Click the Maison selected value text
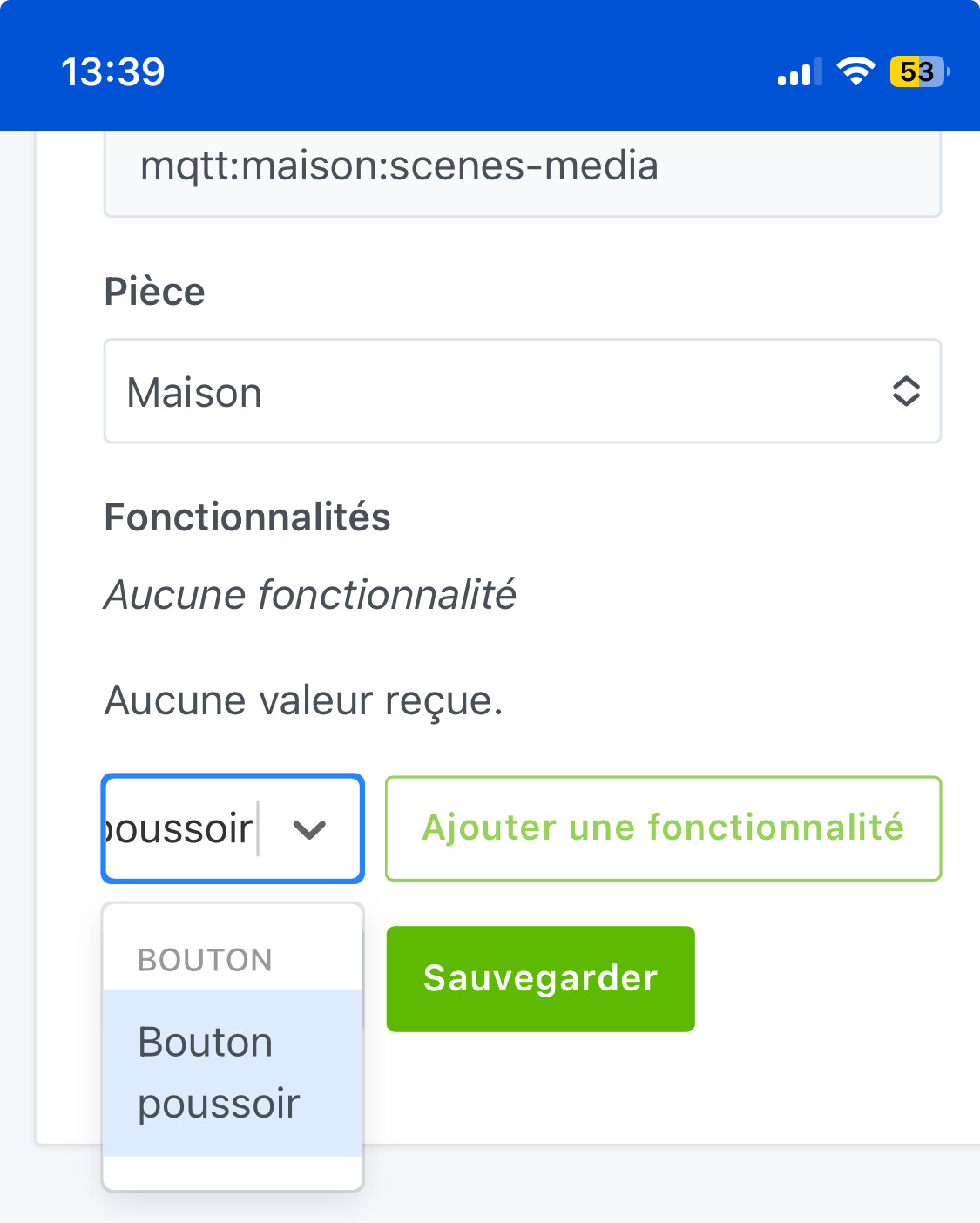The image size is (980, 1223). coord(195,393)
